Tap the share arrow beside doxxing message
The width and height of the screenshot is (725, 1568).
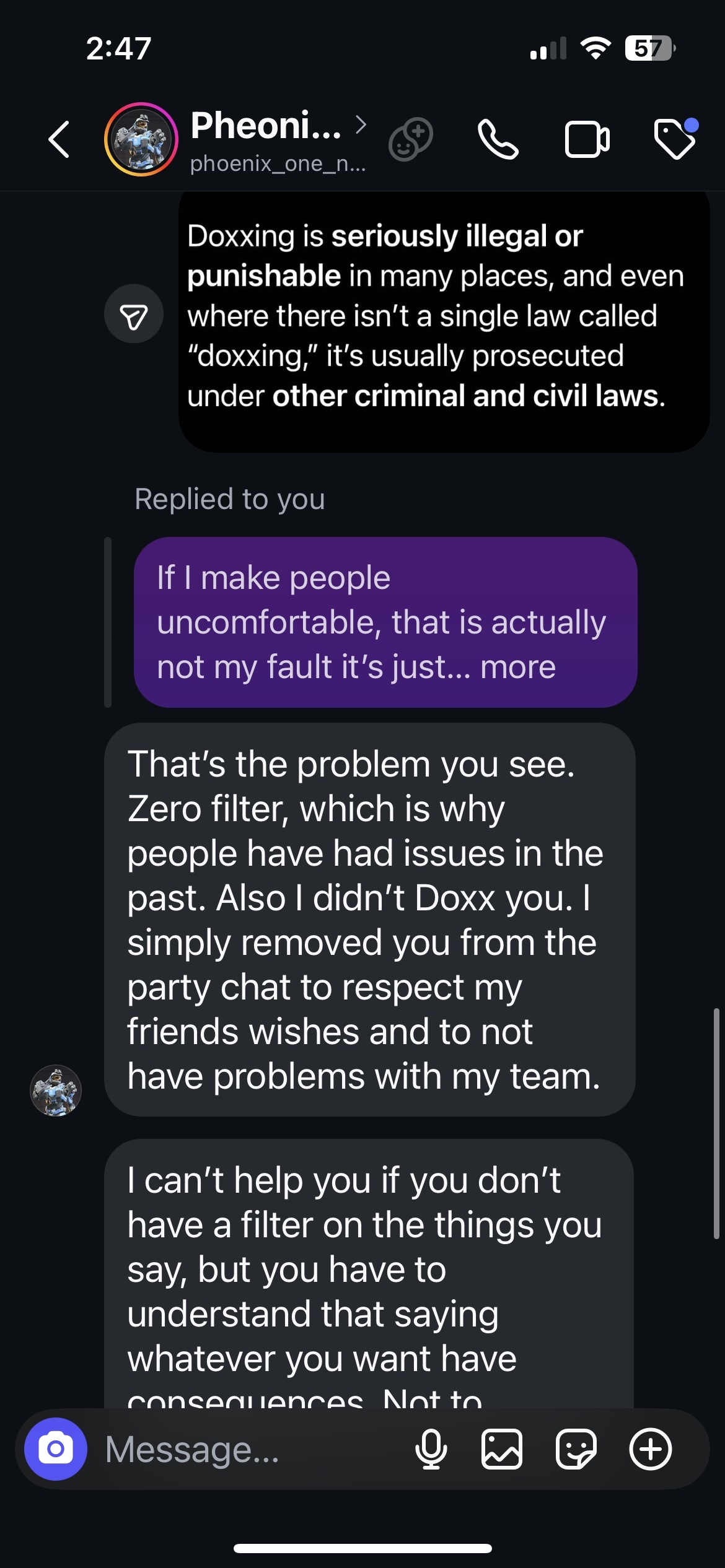pos(134,314)
